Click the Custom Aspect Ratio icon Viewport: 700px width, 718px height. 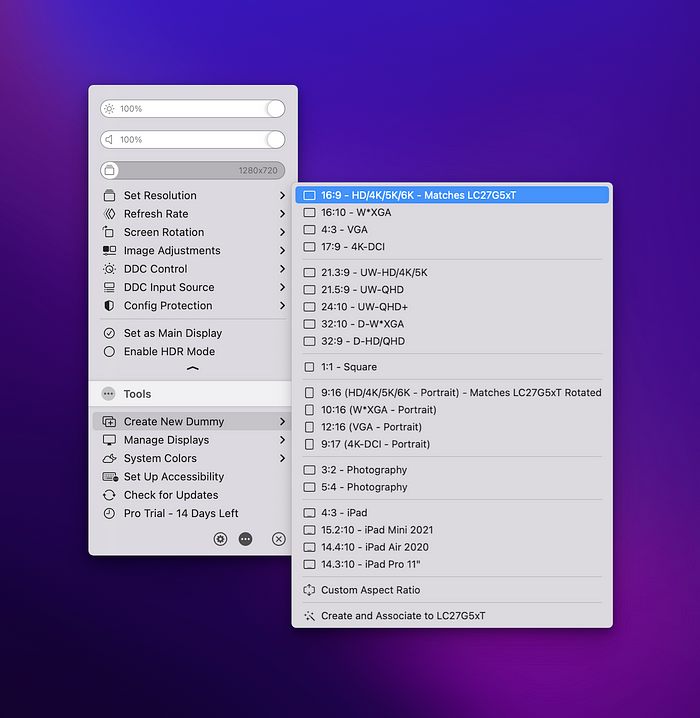309,590
